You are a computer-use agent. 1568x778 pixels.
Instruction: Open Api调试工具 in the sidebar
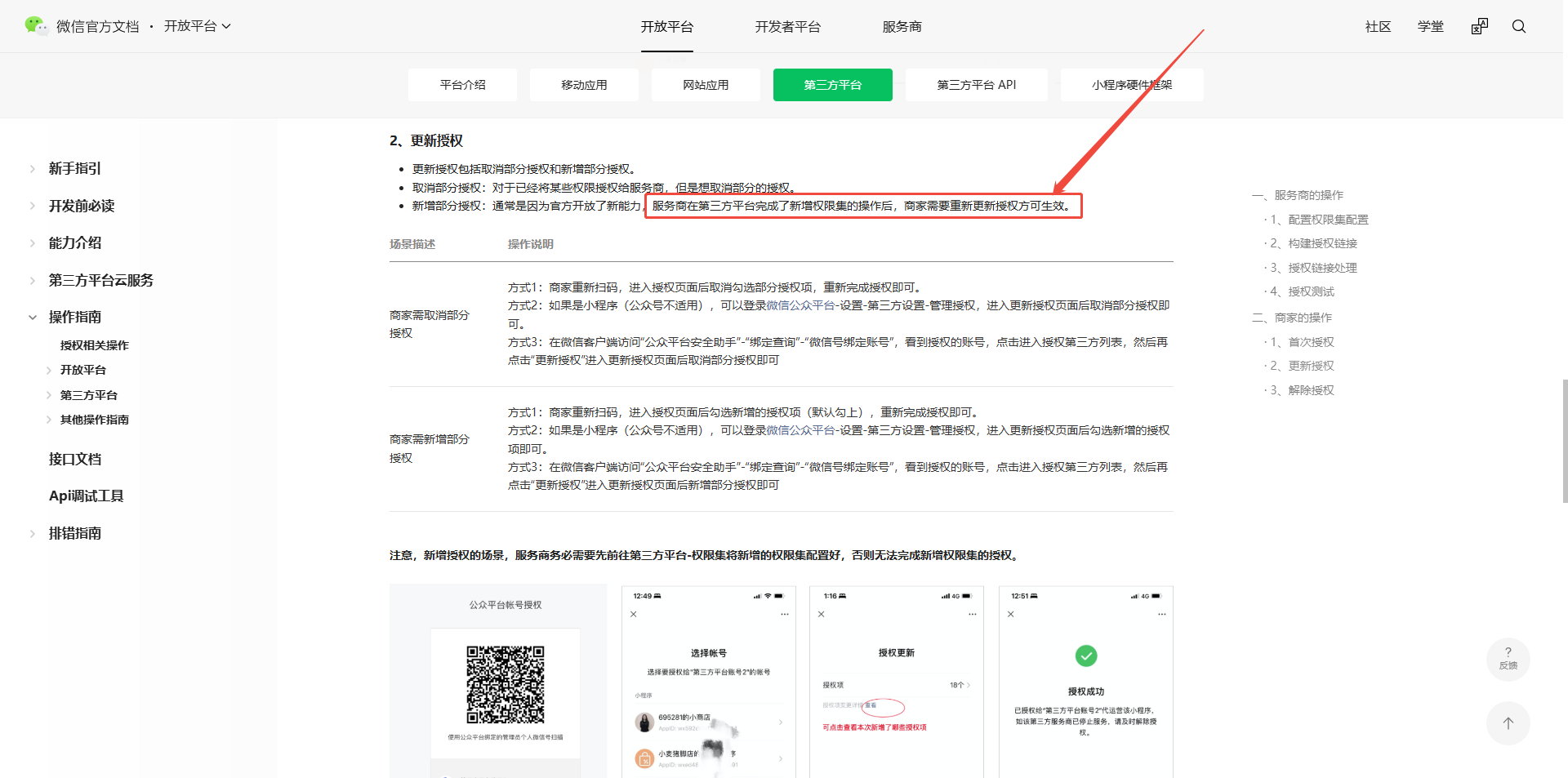pos(87,496)
